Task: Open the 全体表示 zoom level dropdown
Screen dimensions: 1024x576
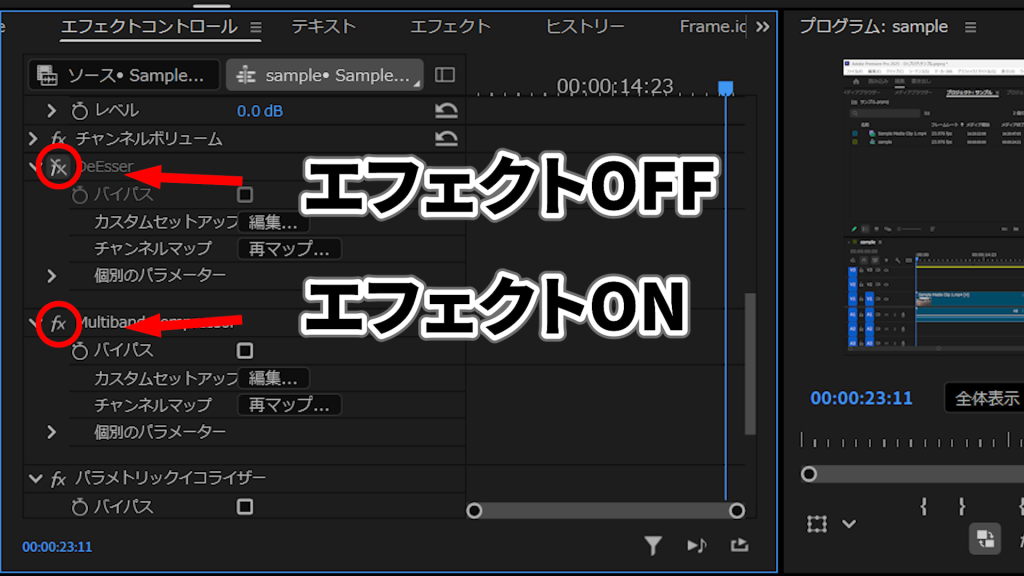Action: click(x=985, y=398)
